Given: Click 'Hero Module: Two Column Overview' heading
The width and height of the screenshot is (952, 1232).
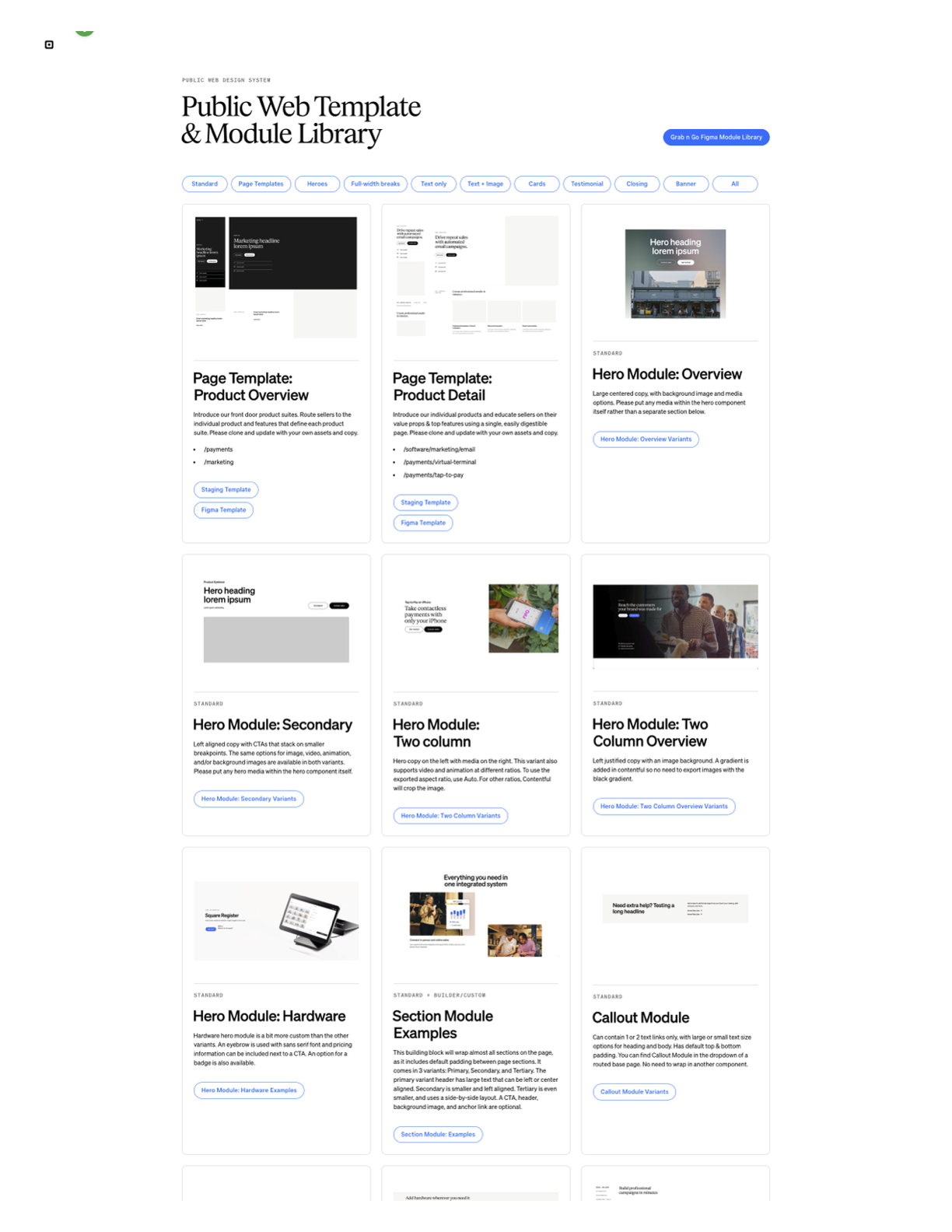Looking at the screenshot, I should 650,733.
